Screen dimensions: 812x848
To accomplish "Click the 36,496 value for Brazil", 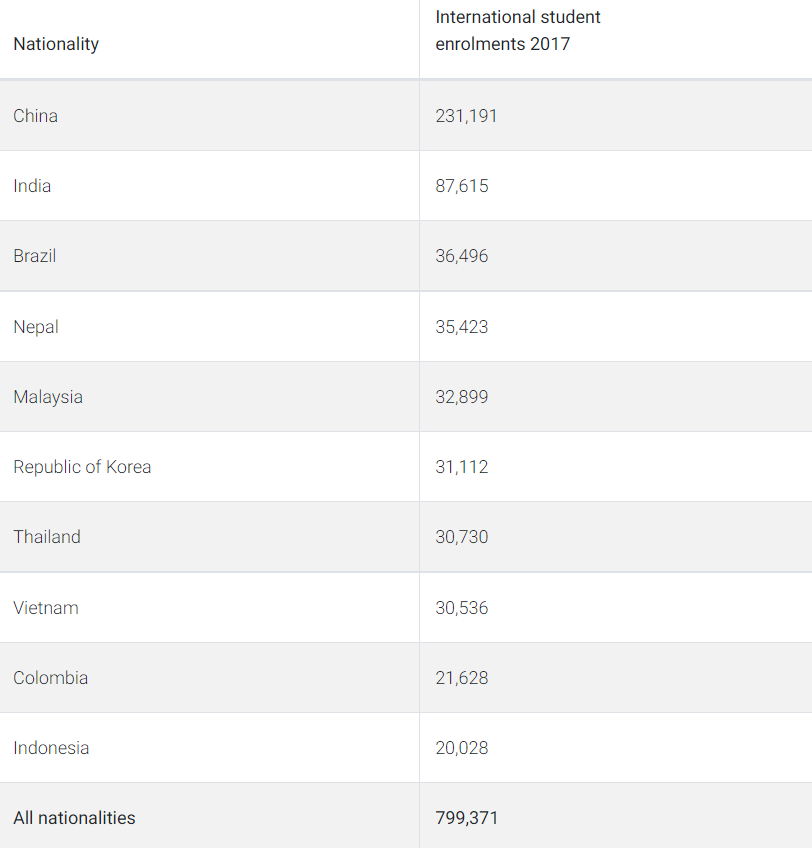I will point(462,256).
